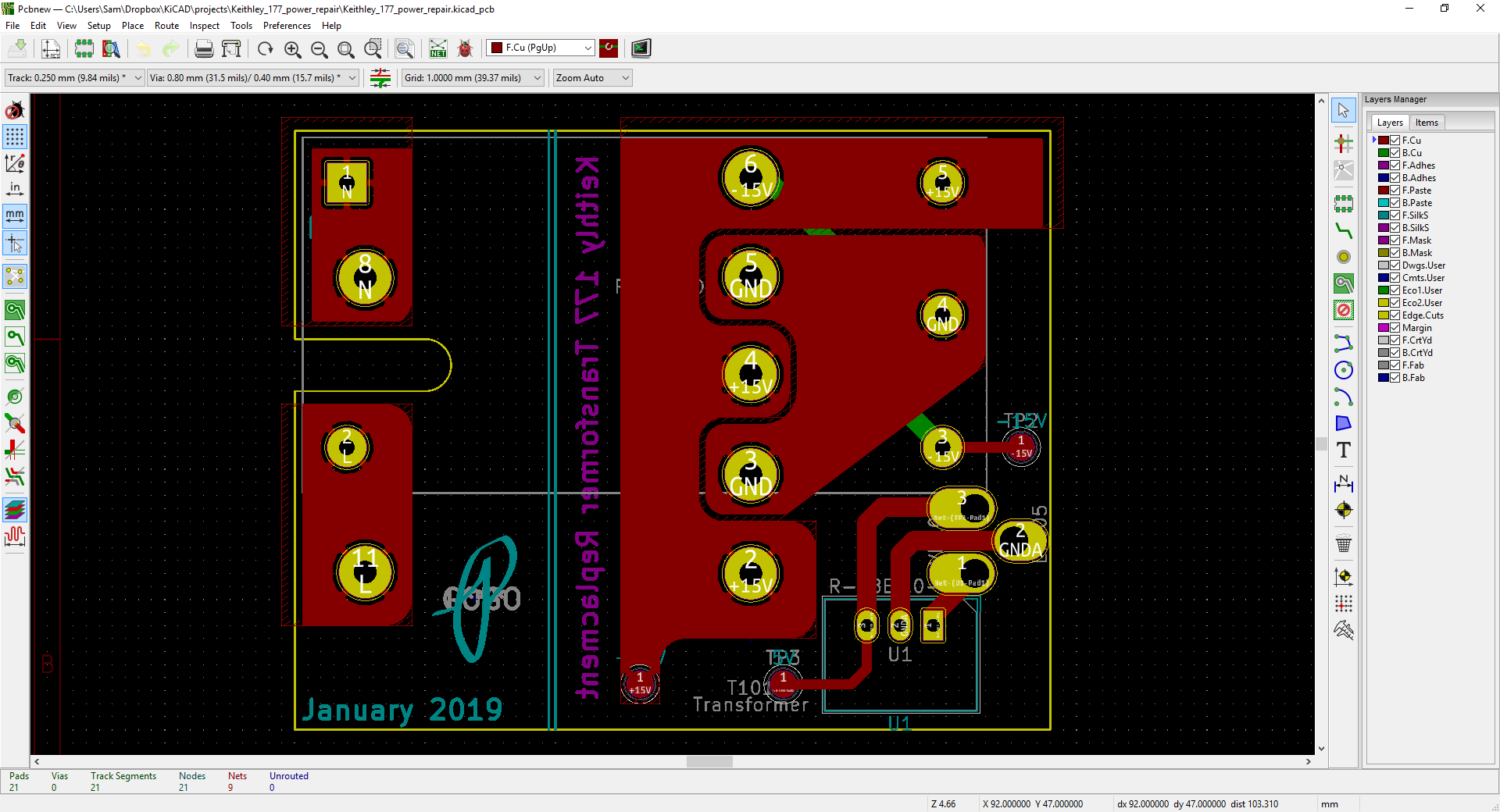Hide the B.Cu layer checkbox
The width and height of the screenshot is (1500, 812).
[1395, 153]
